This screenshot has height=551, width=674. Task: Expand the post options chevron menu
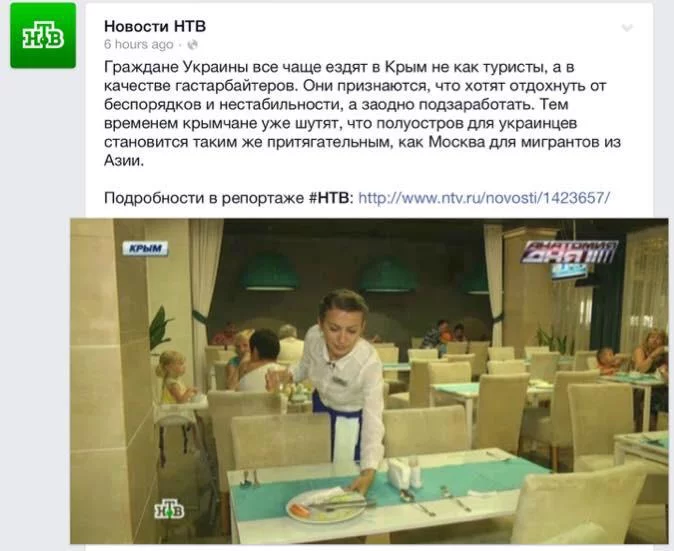627,28
